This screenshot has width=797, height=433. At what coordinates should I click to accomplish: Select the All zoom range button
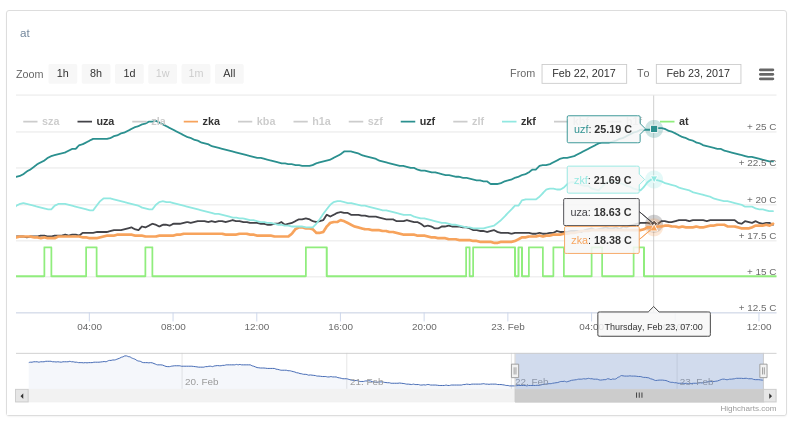(x=229, y=74)
